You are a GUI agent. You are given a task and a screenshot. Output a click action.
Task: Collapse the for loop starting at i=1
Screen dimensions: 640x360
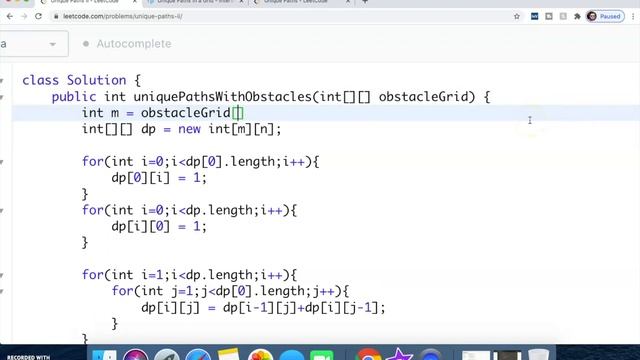[x=2, y=275]
